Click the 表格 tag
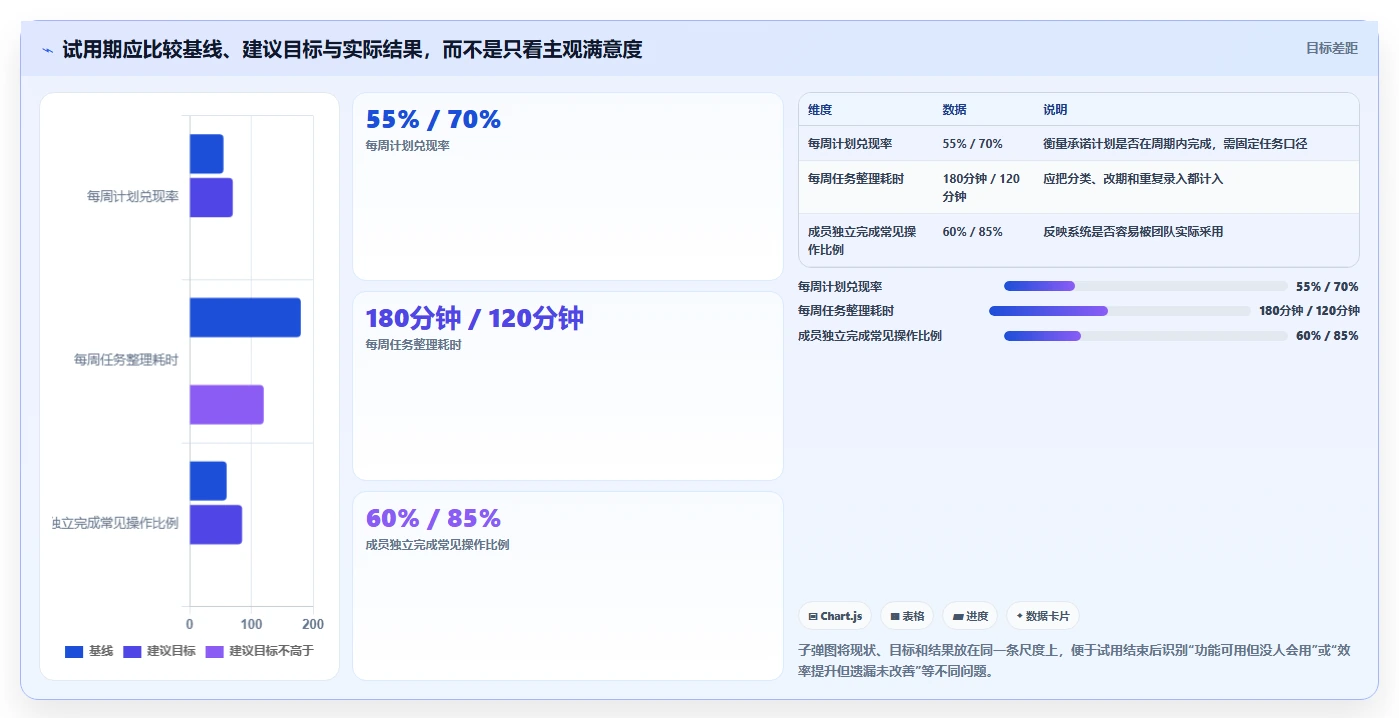The image size is (1399, 718). (907, 616)
